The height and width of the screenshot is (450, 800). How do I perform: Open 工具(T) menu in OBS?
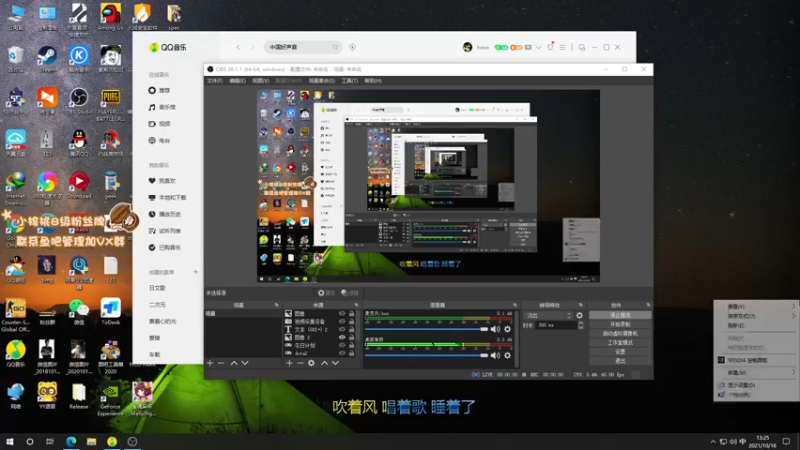pos(349,81)
